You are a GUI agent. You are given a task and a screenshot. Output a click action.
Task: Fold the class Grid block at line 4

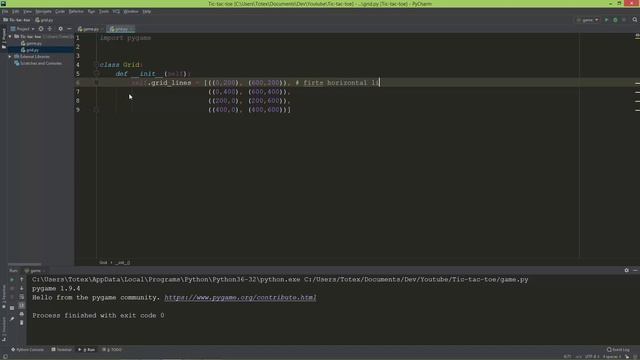click(97, 64)
